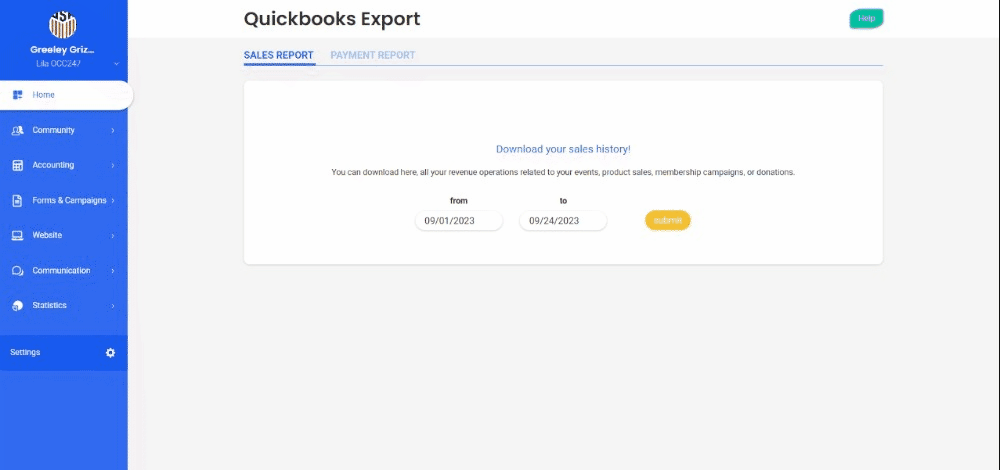Click the 'from' date field
This screenshot has width=1000, height=470.
click(x=459, y=221)
